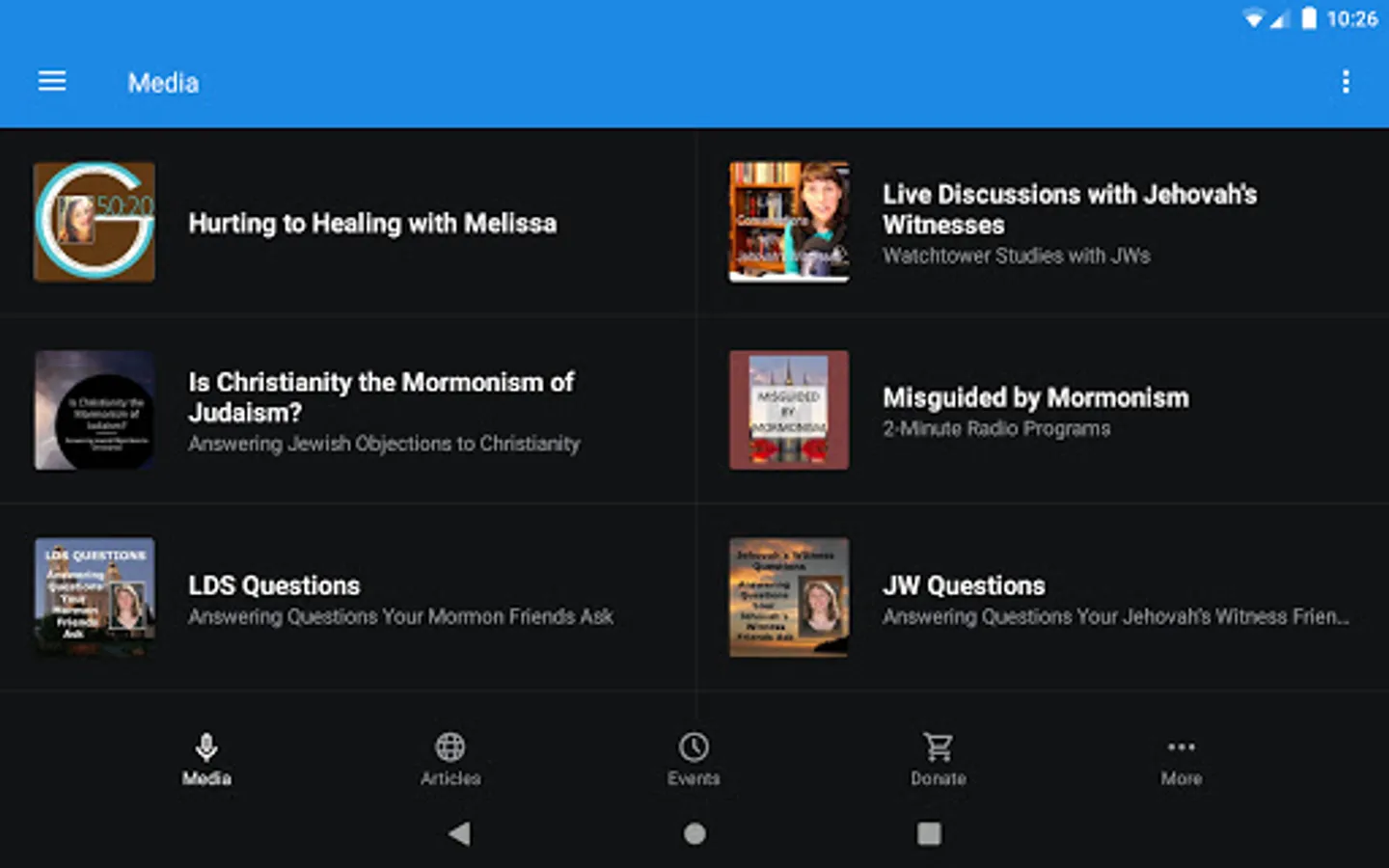Tap the Events clock icon
The height and width of the screenshot is (868, 1389).
click(694, 746)
